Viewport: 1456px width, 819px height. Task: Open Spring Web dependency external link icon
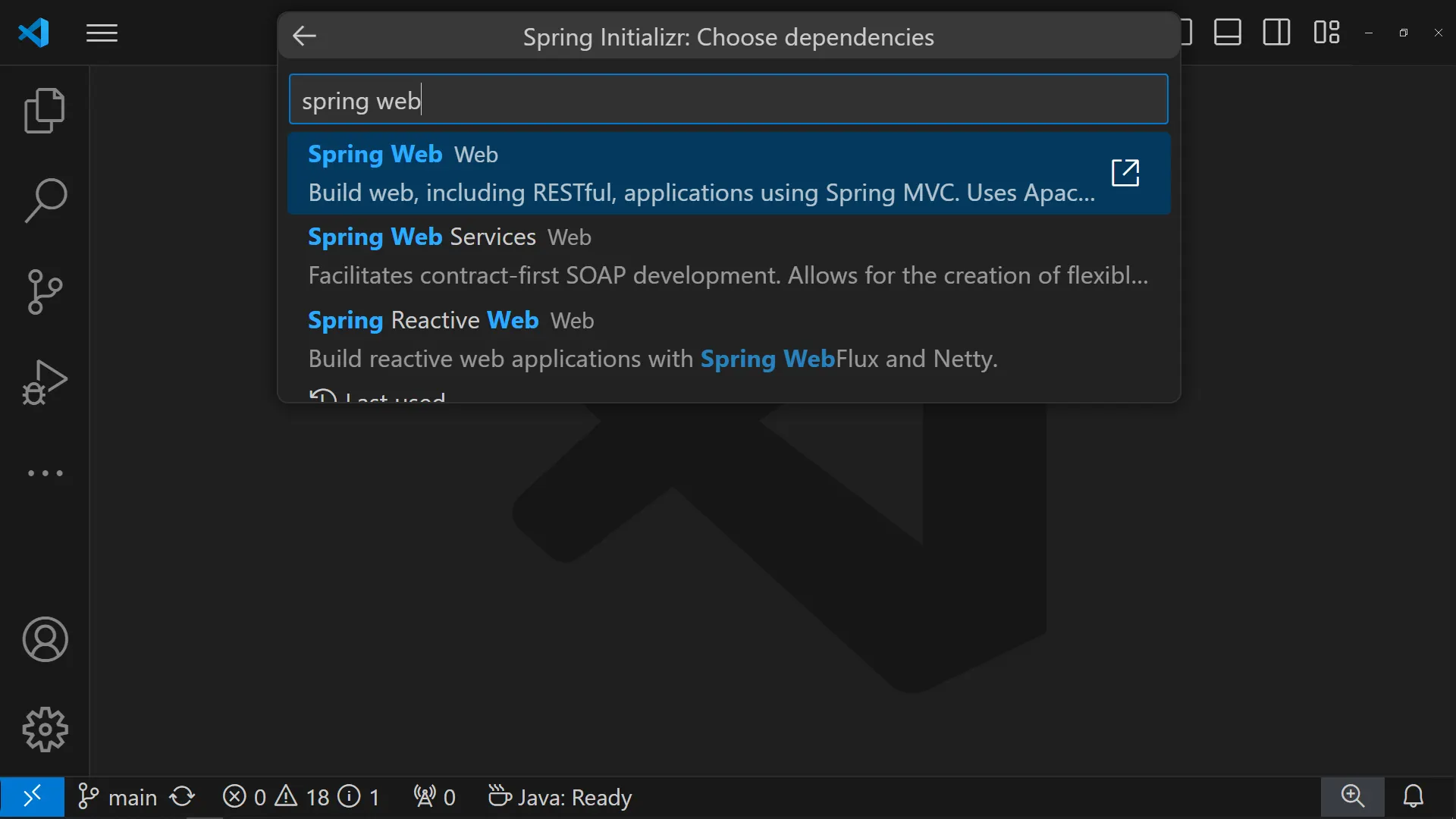click(x=1125, y=173)
